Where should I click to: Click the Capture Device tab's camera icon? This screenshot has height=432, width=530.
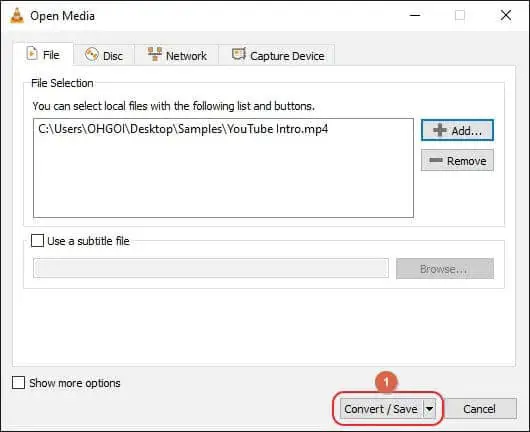click(239, 54)
